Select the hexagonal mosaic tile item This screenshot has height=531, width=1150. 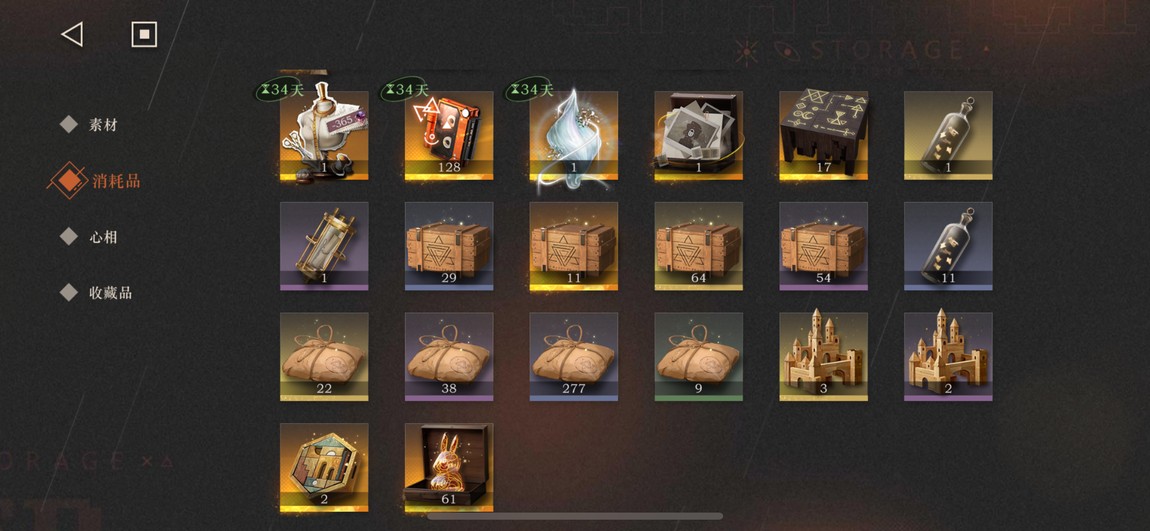(x=324, y=468)
